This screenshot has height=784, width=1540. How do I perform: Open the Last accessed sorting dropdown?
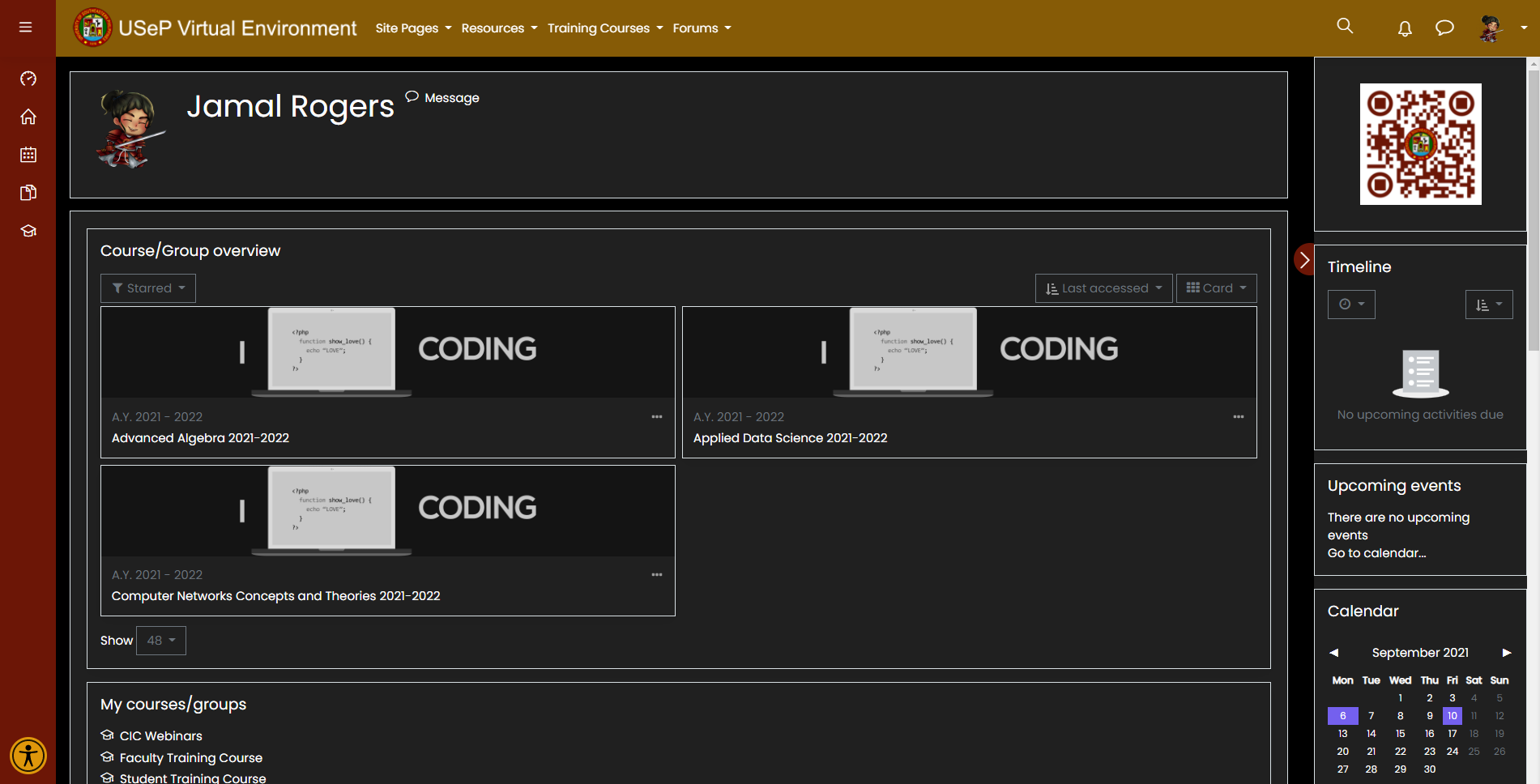coord(1103,288)
